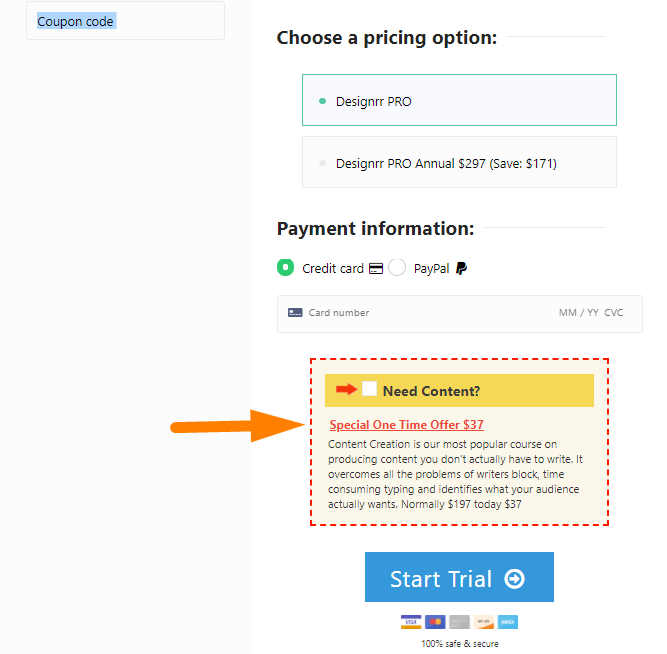Click the arrow circle icon on Start Trial
The image size is (667, 654).
tap(514, 579)
